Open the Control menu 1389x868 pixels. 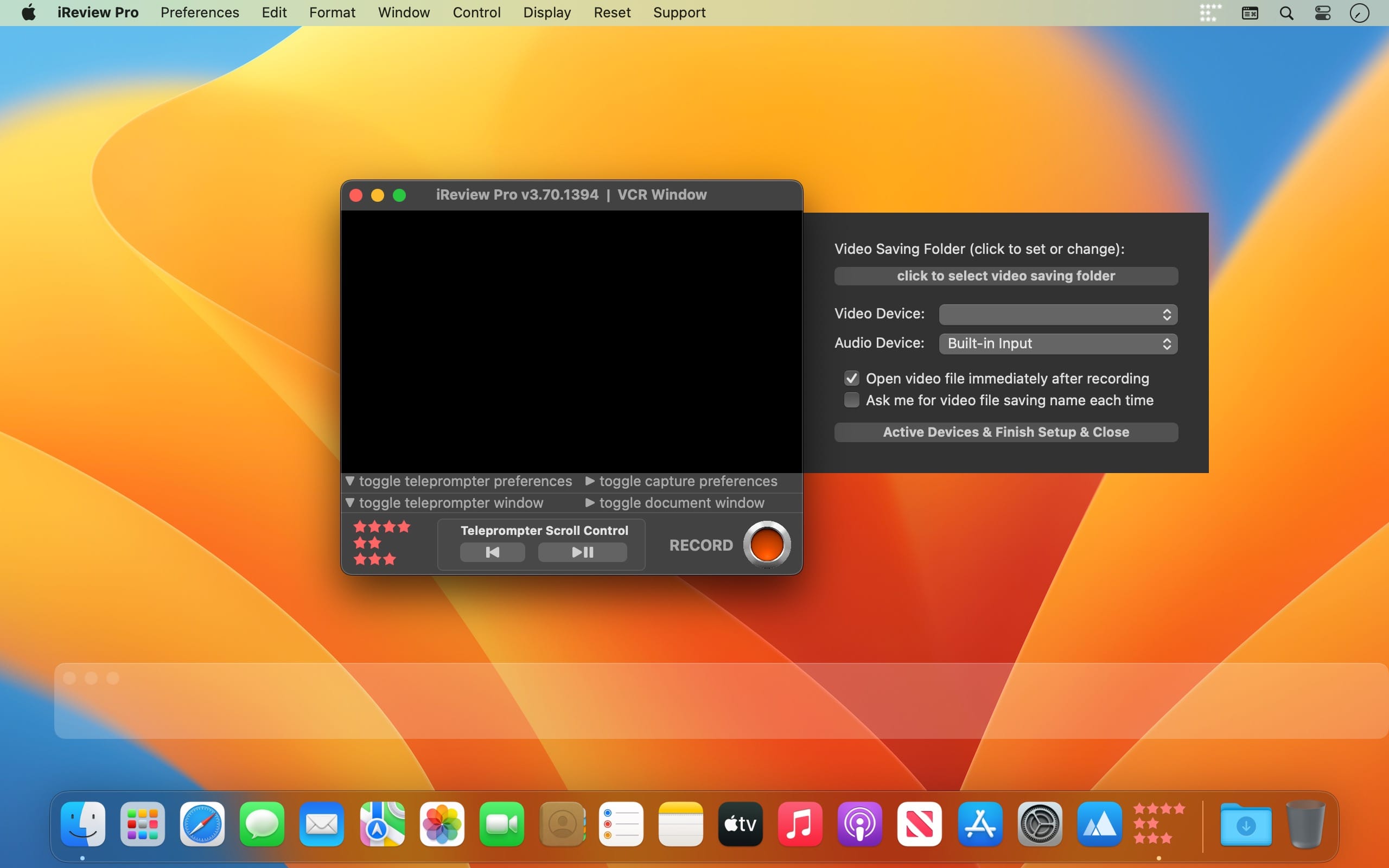(476, 12)
